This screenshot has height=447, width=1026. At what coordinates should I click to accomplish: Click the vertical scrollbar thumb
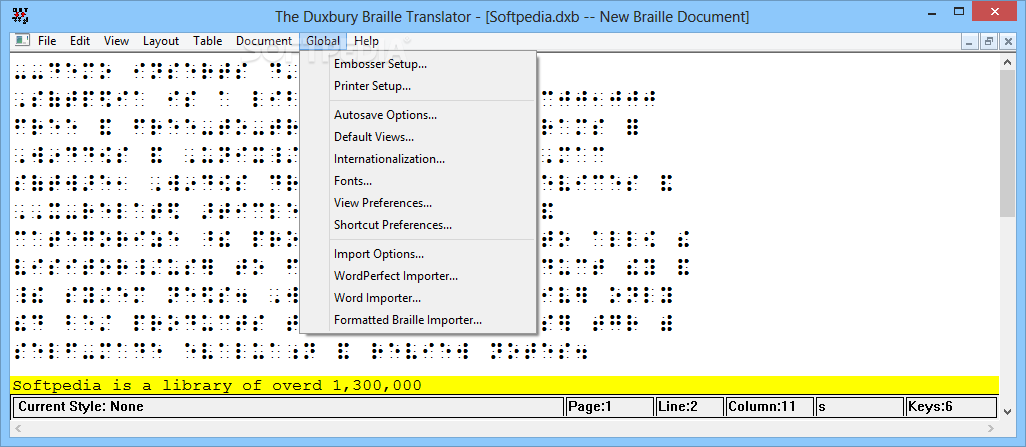coord(1007,143)
